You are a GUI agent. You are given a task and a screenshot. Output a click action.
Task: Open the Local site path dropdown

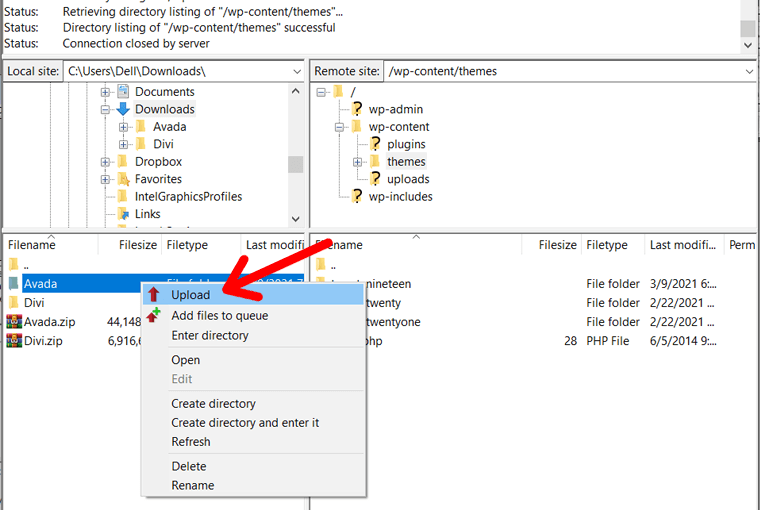pyautogui.click(x=297, y=71)
